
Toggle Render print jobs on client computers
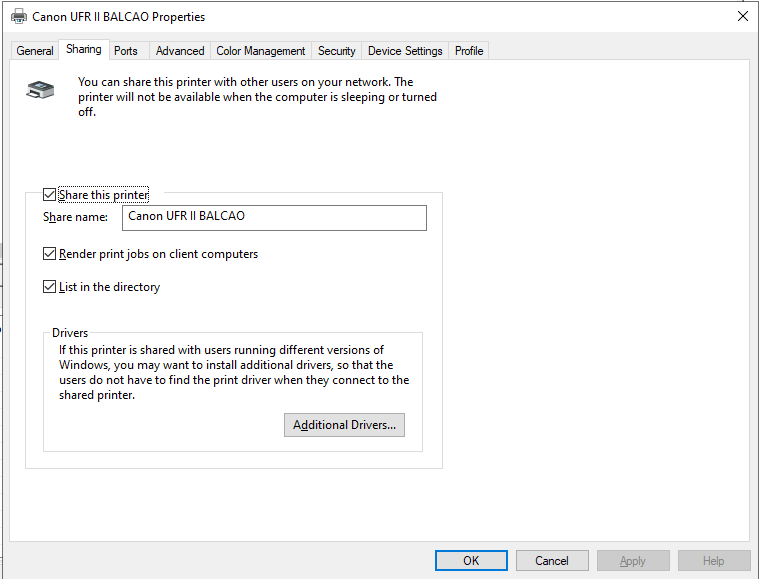point(49,254)
